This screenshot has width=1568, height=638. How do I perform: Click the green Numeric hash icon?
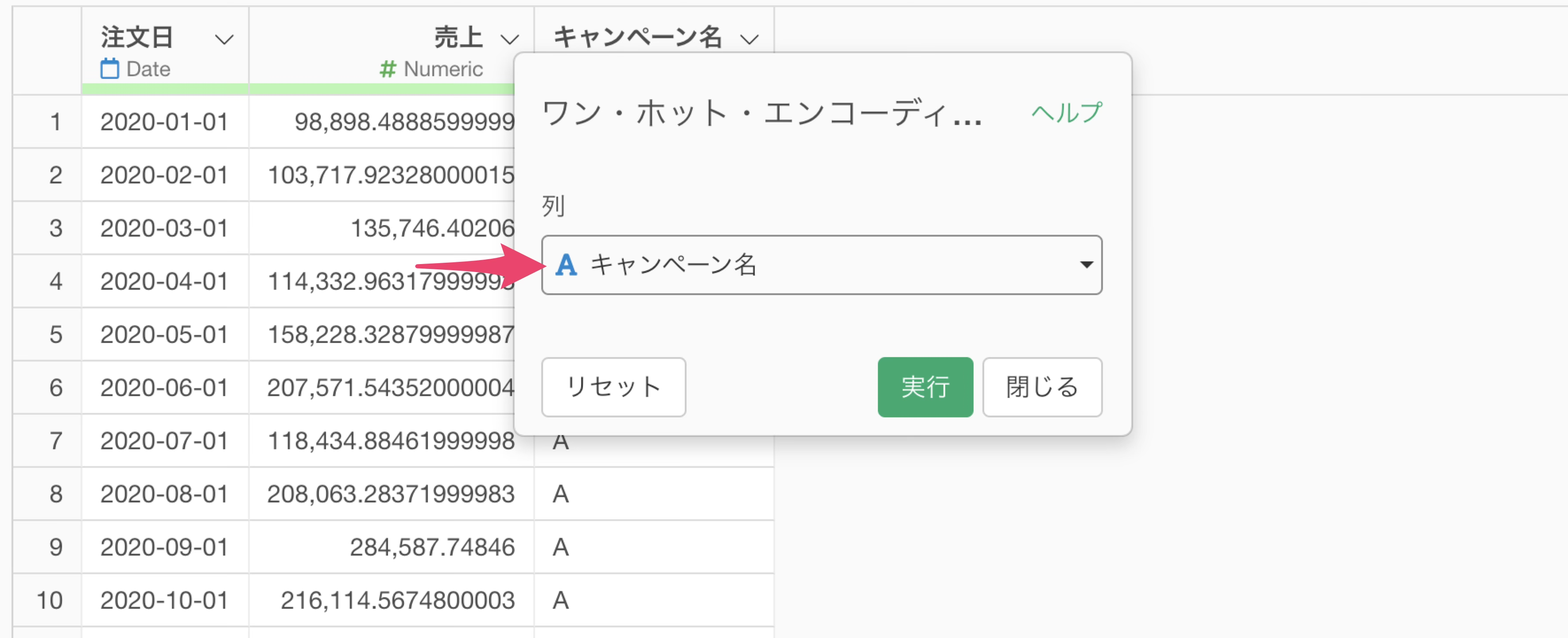[x=388, y=70]
